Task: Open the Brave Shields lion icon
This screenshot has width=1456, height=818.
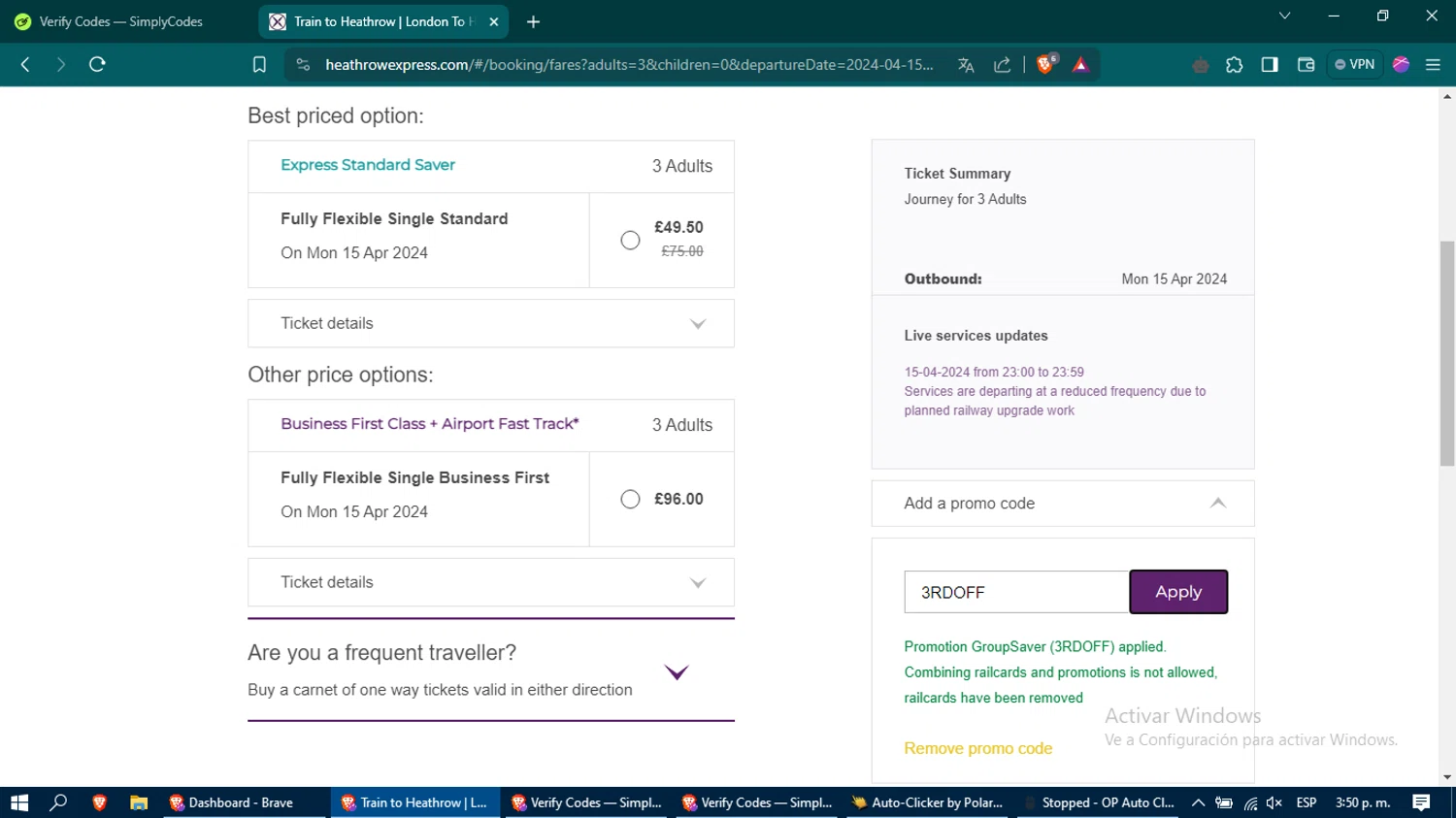Action: tap(1045, 65)
